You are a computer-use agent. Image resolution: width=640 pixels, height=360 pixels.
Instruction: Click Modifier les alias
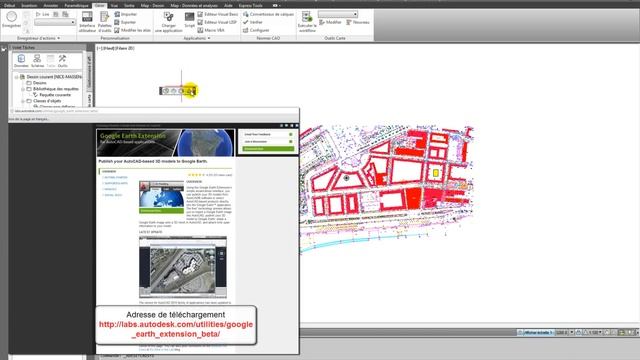pyautogui.click(x=133, y=30)
